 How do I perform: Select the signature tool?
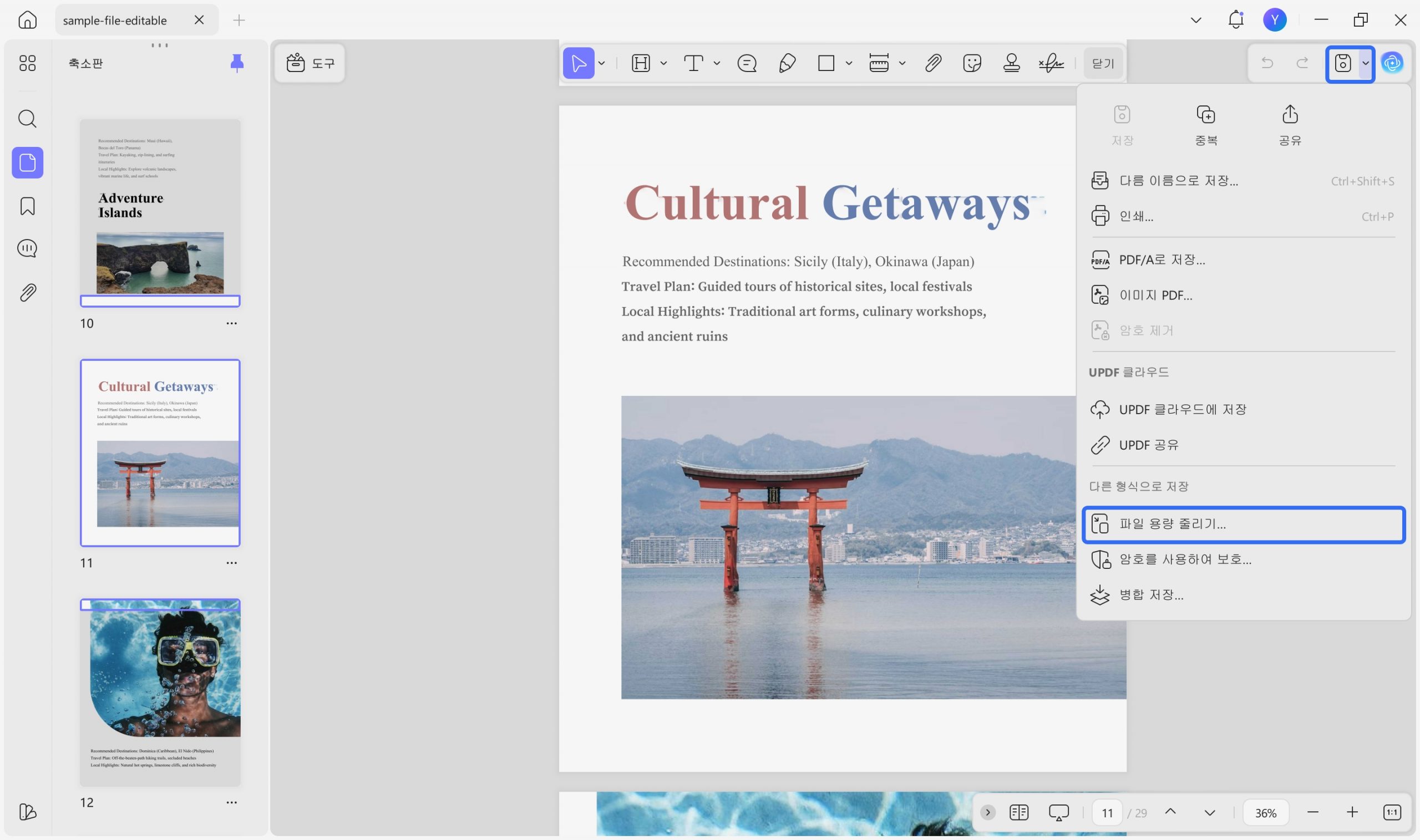pyautogui.click(x=1051, y=63)
